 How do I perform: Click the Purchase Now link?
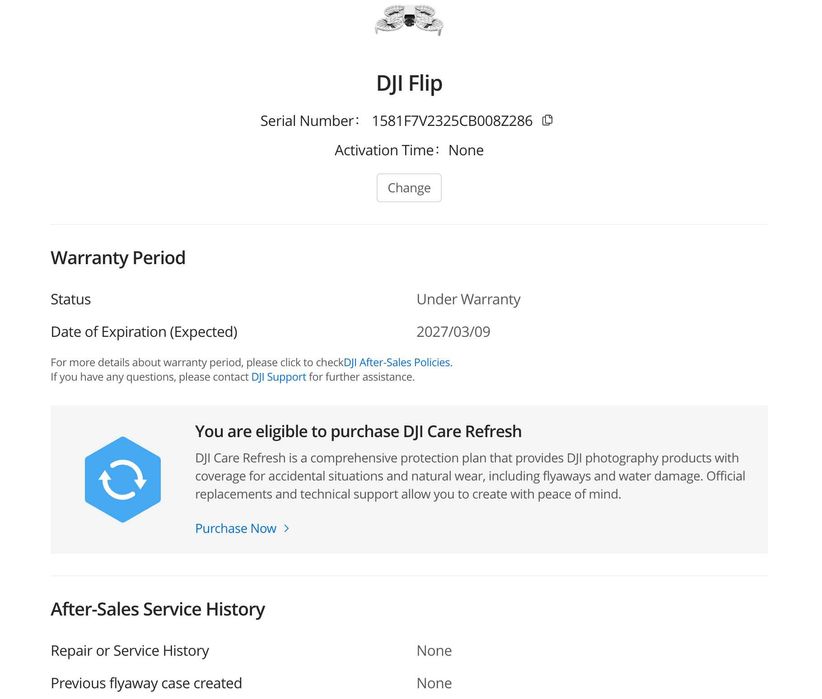[236, 528]
